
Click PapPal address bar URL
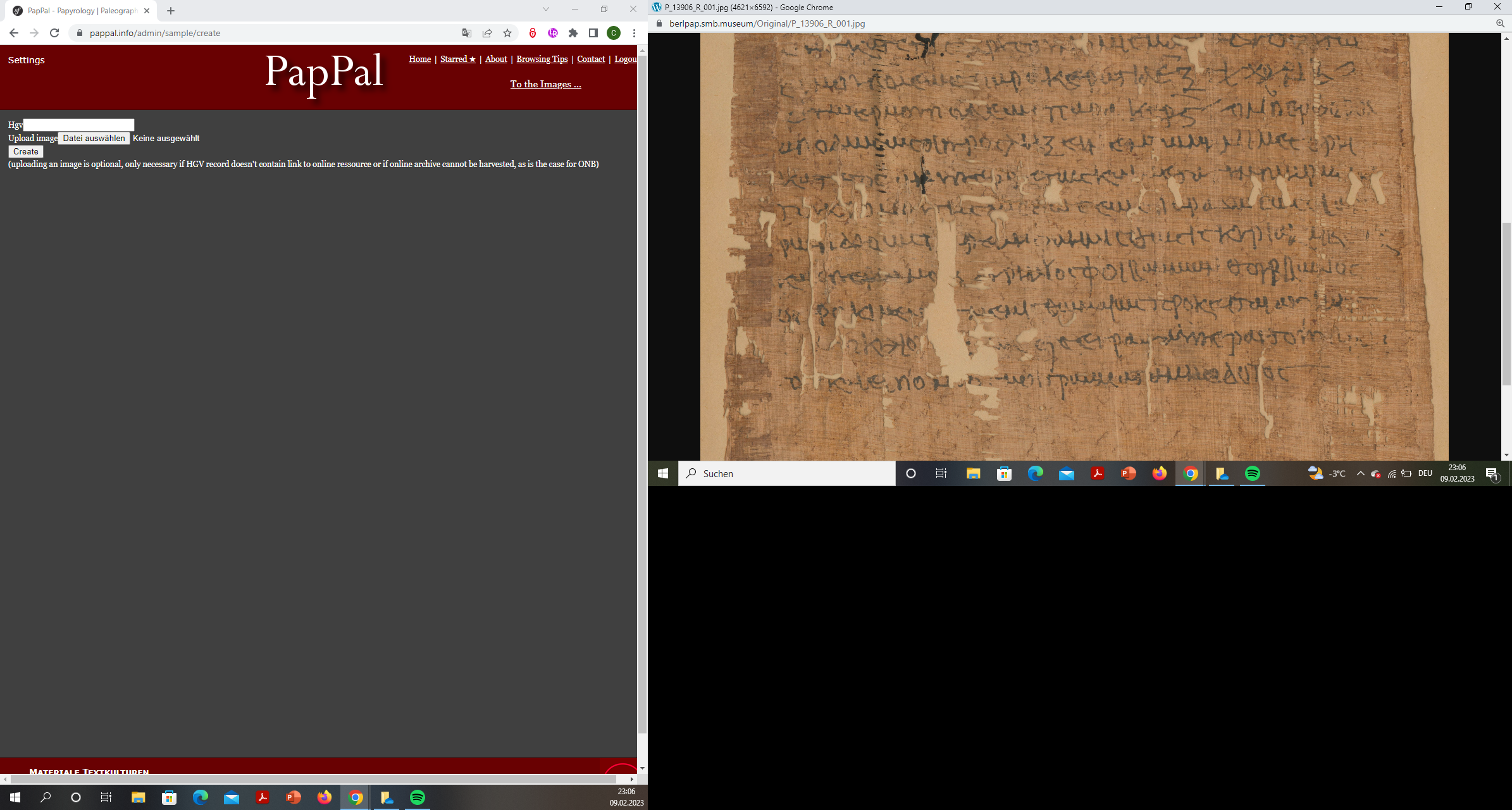click(x=155, y=33)
